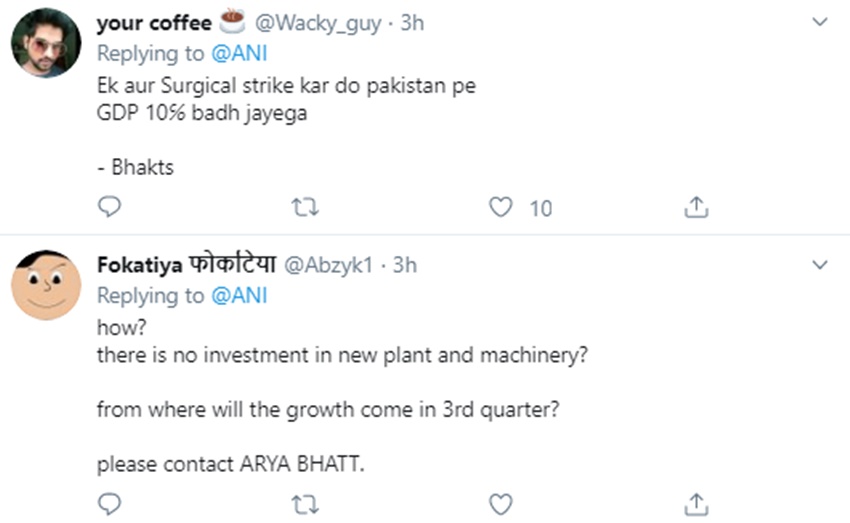Reply to Fokatiya's tweet

(110, 502)
